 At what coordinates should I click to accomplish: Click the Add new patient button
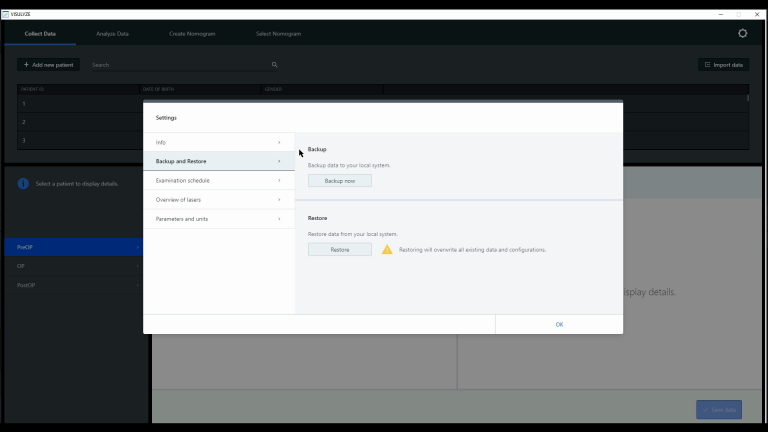click(48, 65)
